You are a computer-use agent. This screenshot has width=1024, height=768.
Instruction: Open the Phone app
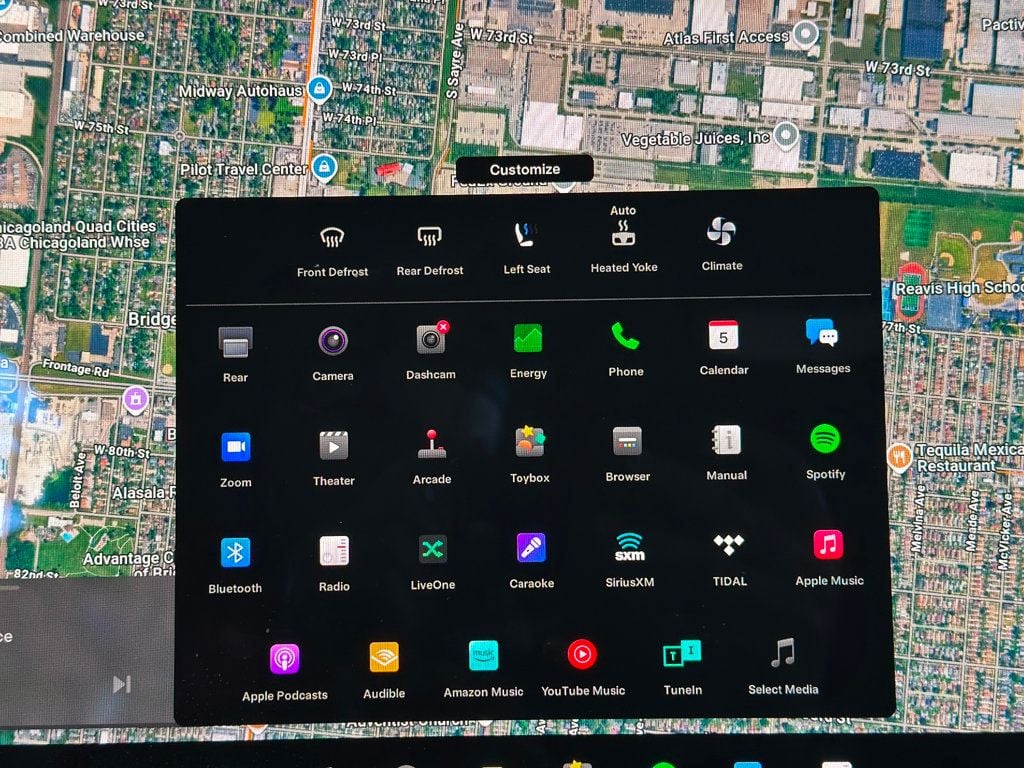tap(625, 336)
